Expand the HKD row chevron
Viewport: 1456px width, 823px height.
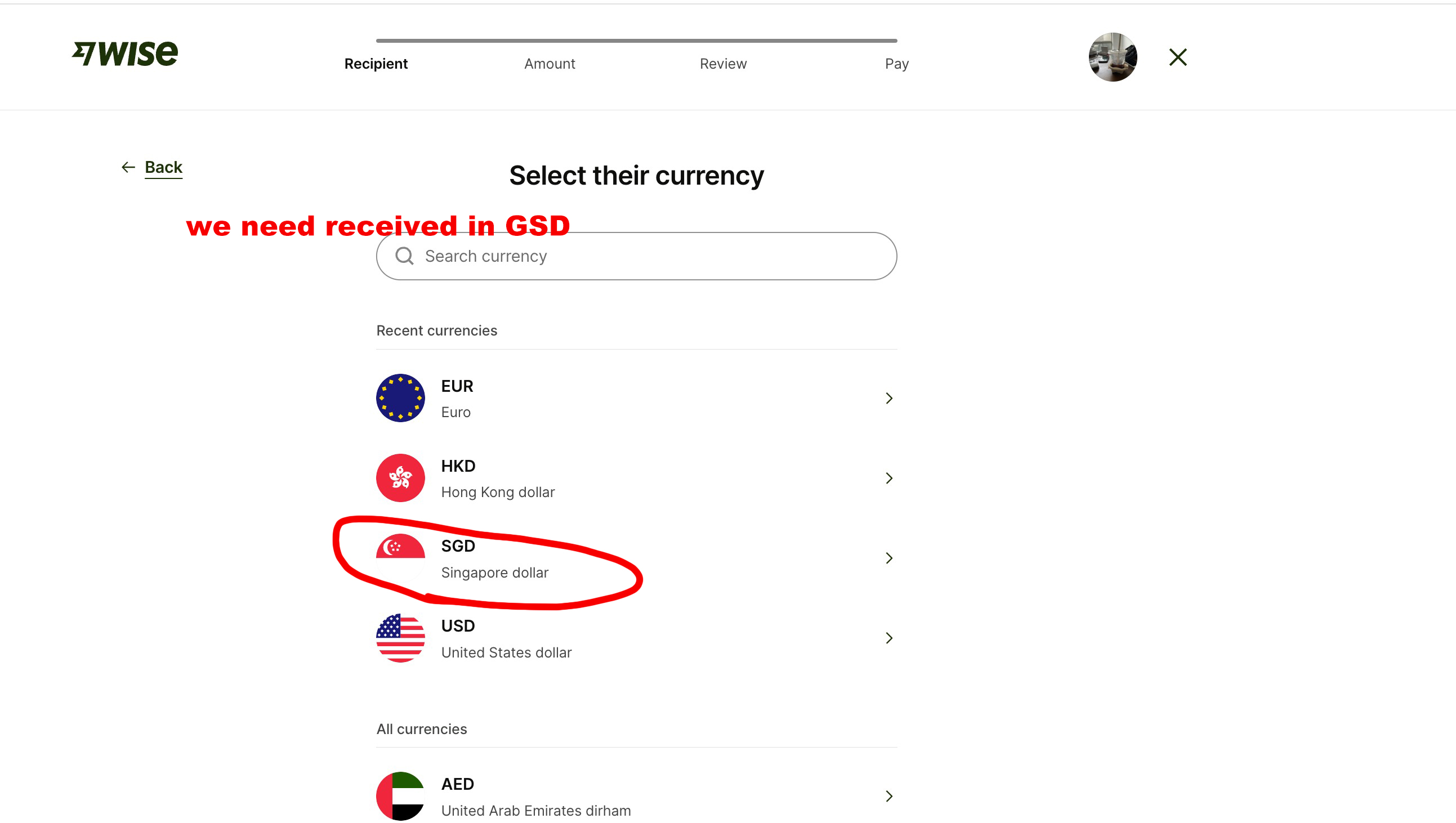(889, 478)
